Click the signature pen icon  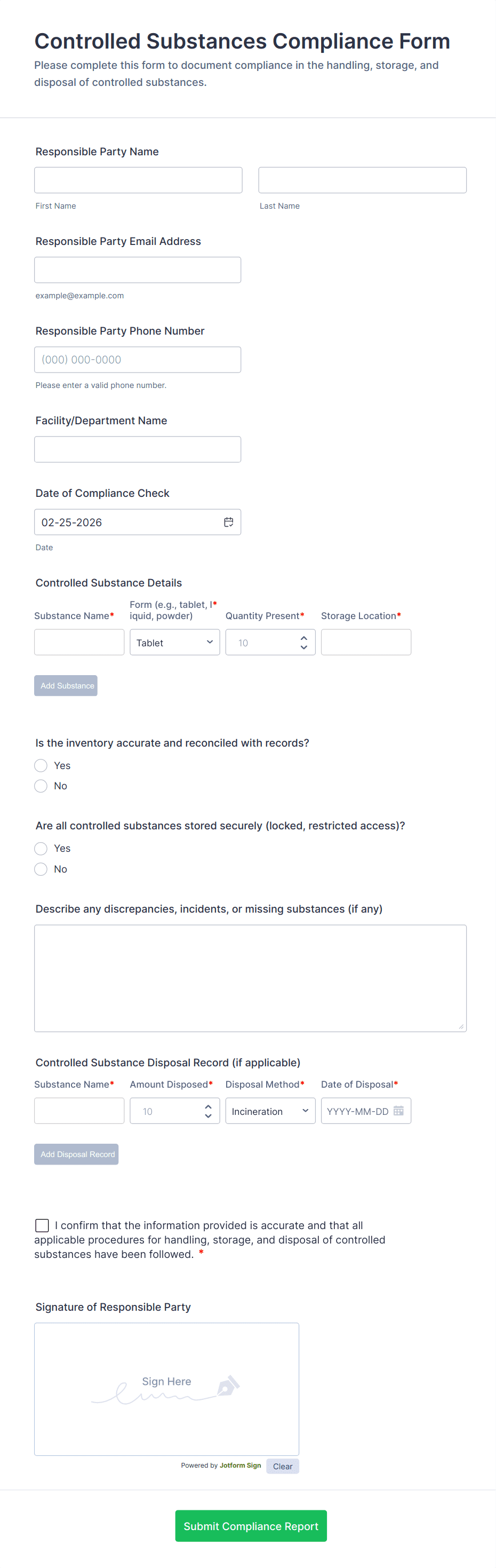229,1386
